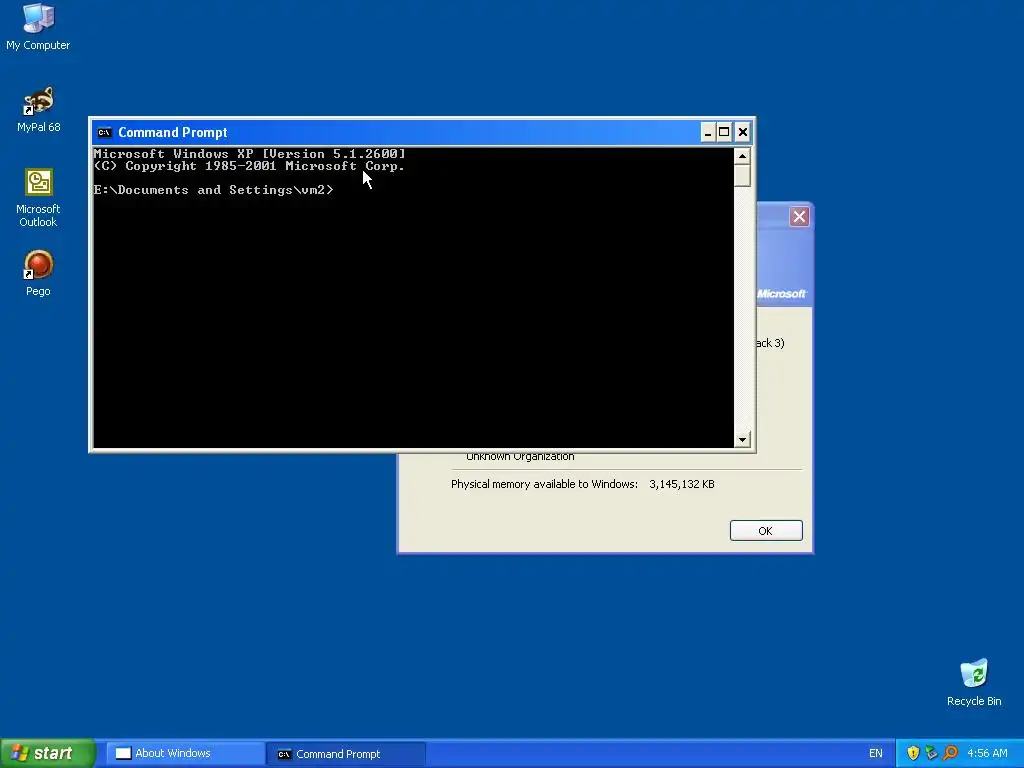The width and height of the screenshot is (1024, 768).
Task: Open My Computer desktop icon
Action: point(38,26)
